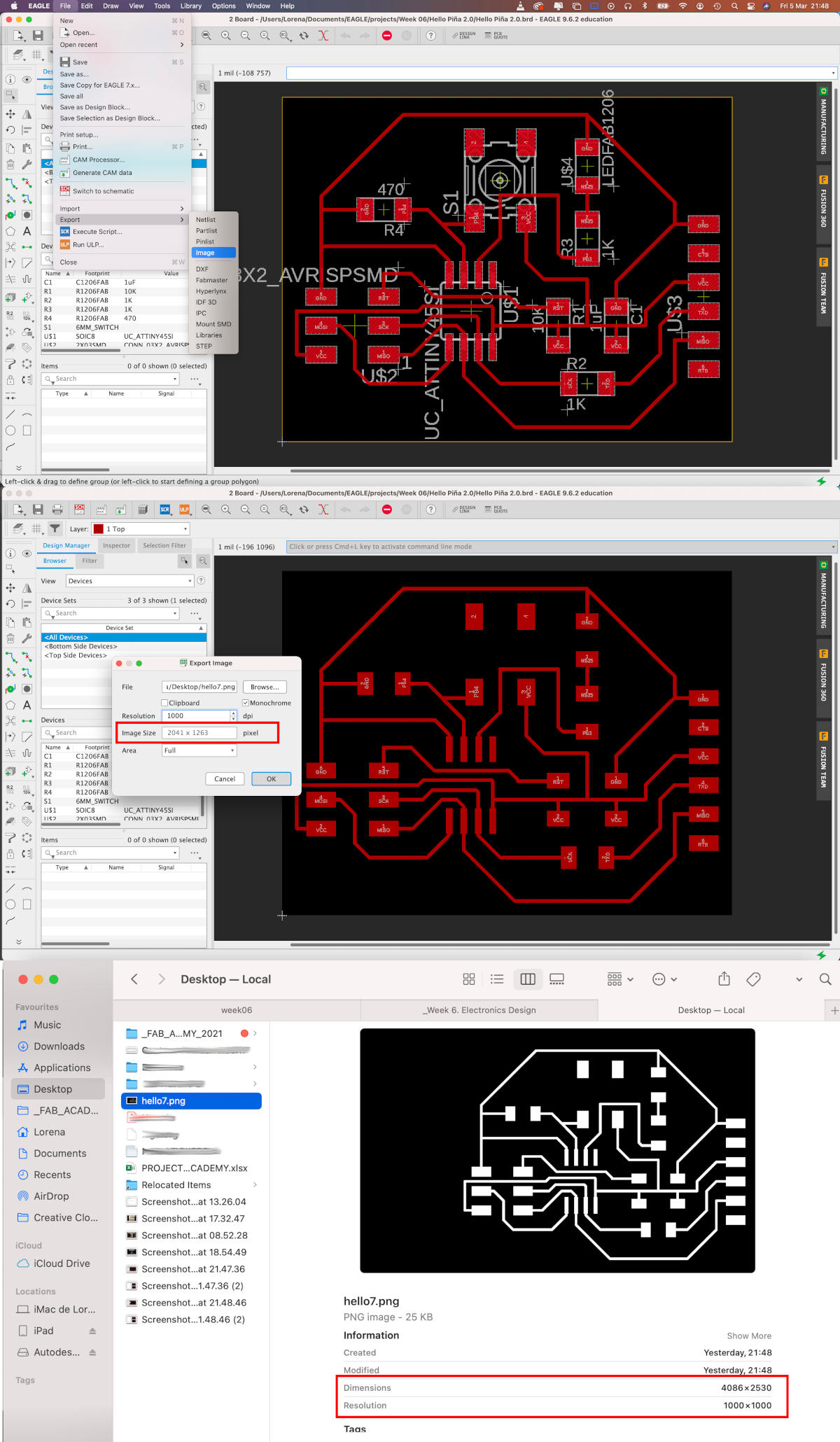Click OK button in Export Image dialog

pos(271,779)
